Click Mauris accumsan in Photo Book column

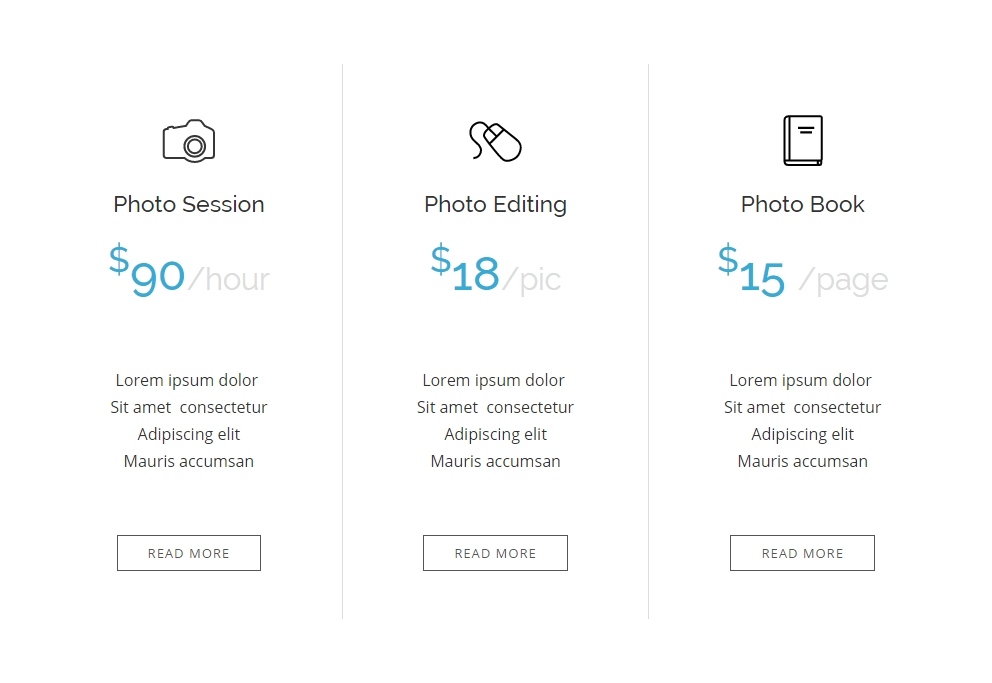point(802,461)
